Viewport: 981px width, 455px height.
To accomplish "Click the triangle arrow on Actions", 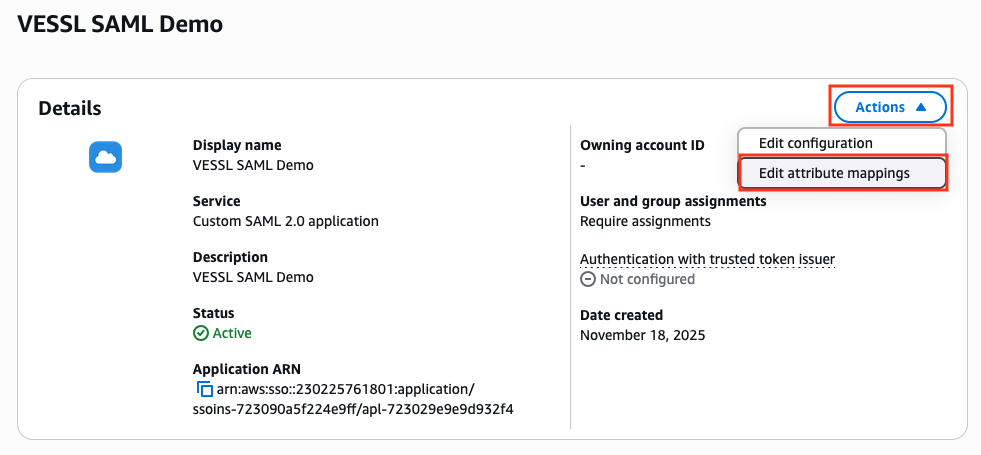I will tap(921, 107).
